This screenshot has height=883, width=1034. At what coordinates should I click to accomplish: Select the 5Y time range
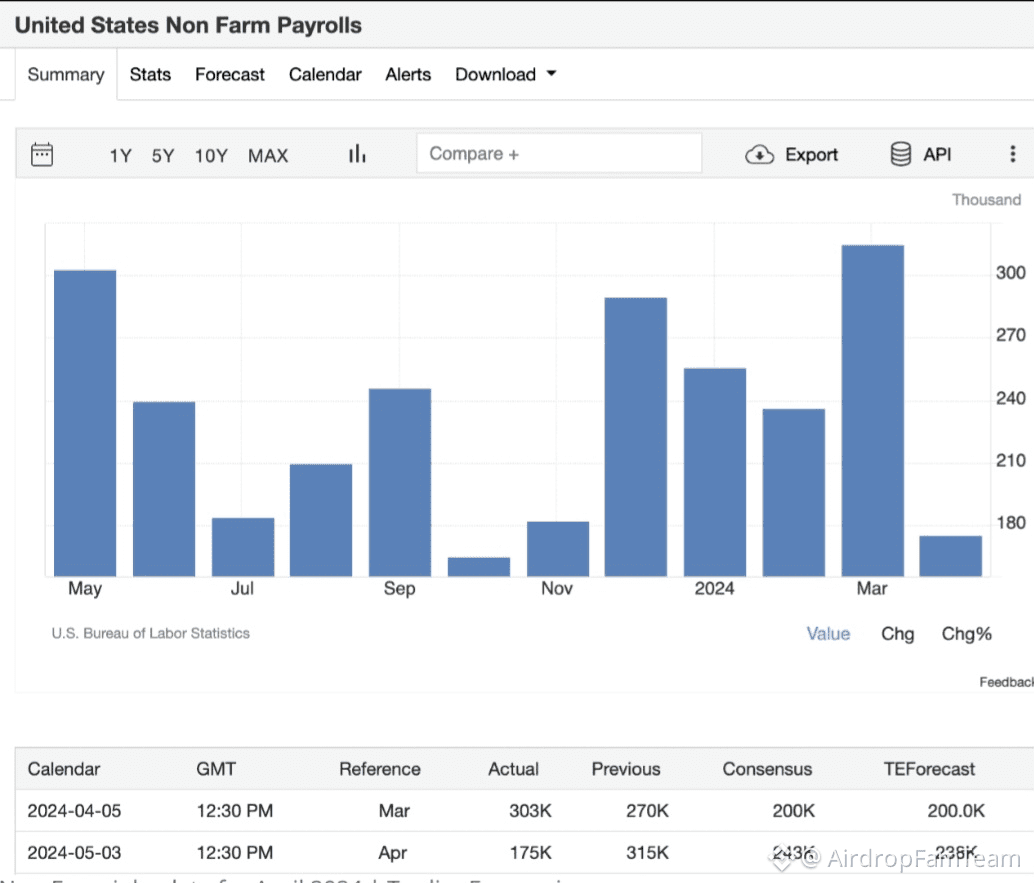163,155
